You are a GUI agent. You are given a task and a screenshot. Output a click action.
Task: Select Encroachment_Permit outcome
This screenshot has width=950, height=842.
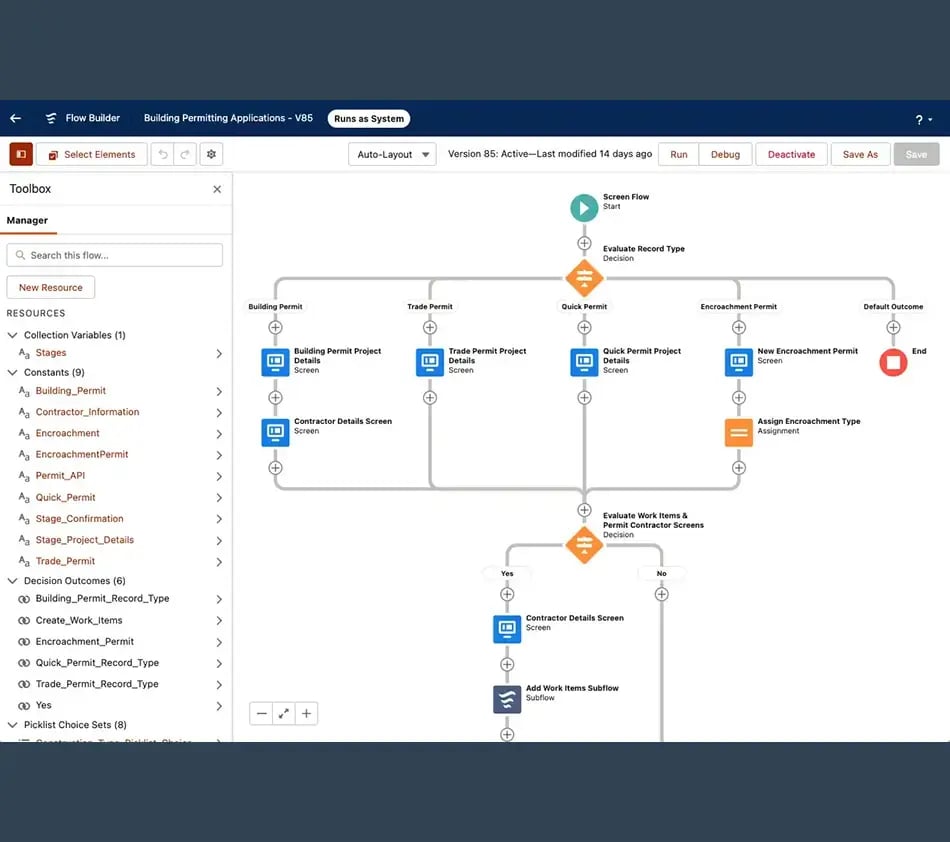point(85,641)
